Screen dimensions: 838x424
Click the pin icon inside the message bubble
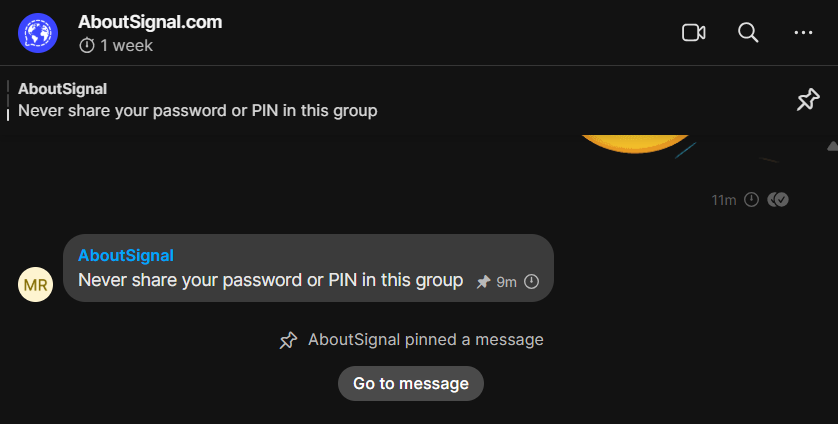click(483, 282)
